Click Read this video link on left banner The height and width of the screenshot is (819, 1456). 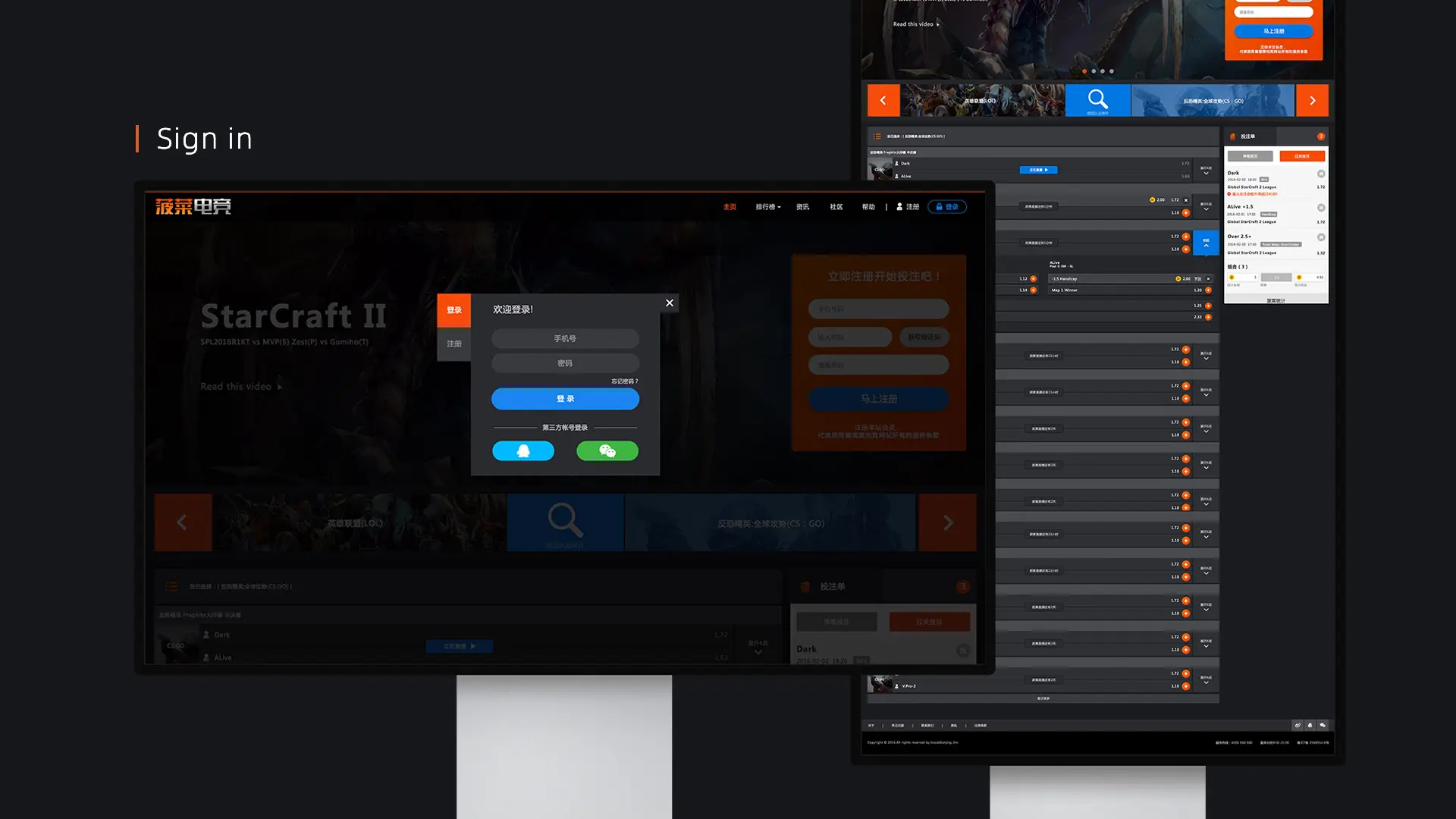point(241,387)
